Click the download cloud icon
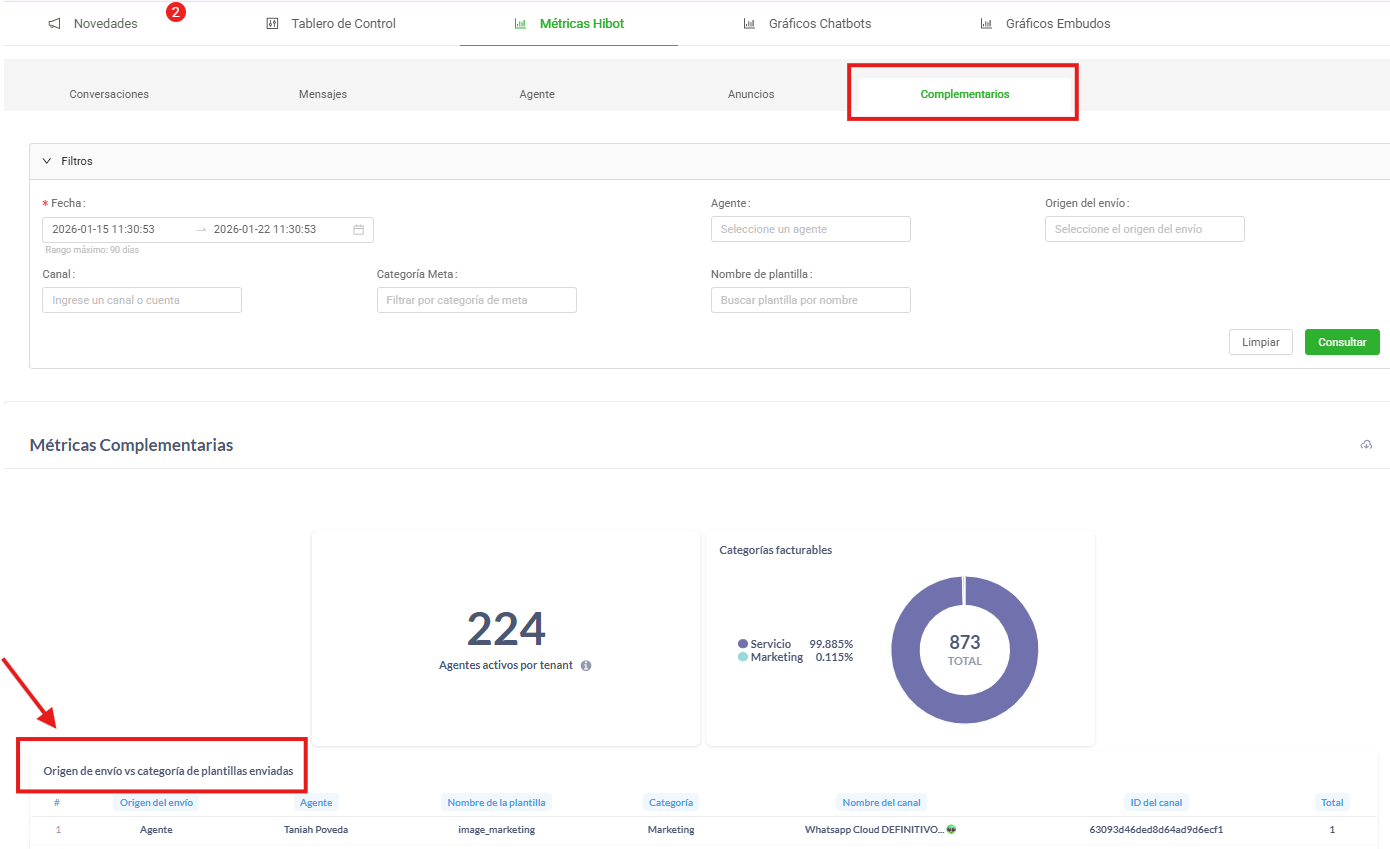 click(x=1366, y=445)
